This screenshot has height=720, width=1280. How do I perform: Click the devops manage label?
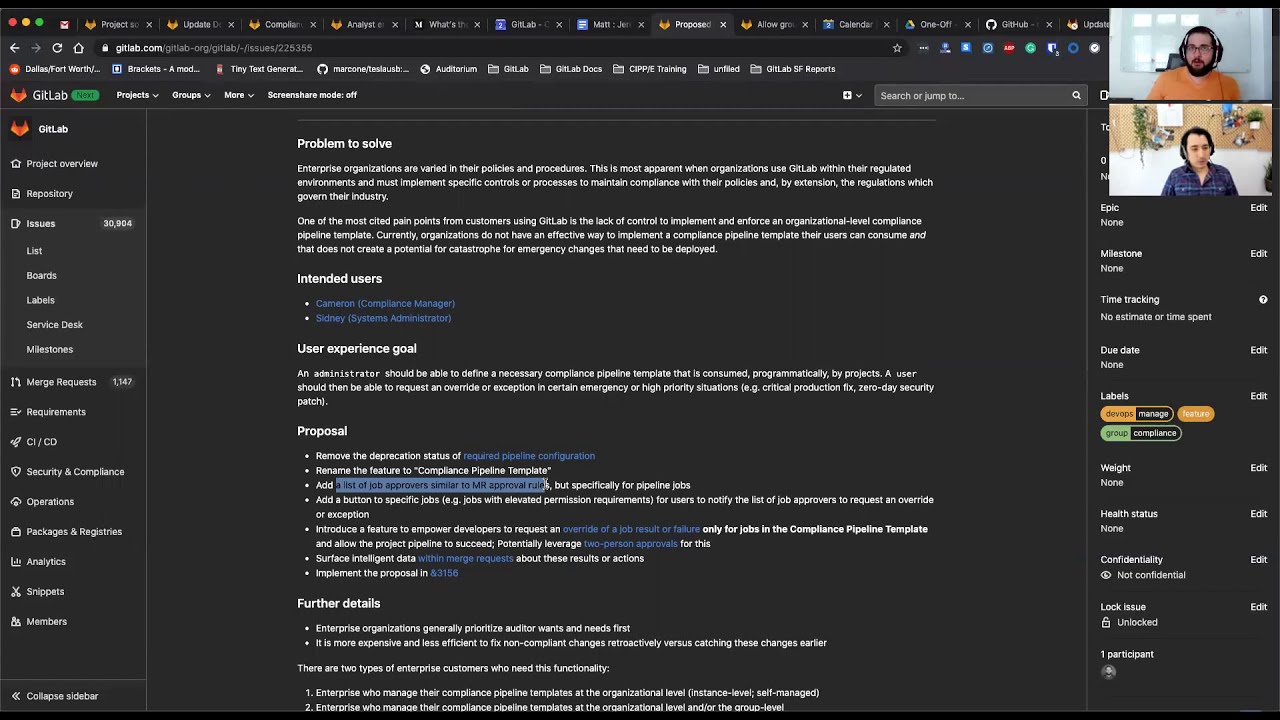click(x=1137, y=414)
